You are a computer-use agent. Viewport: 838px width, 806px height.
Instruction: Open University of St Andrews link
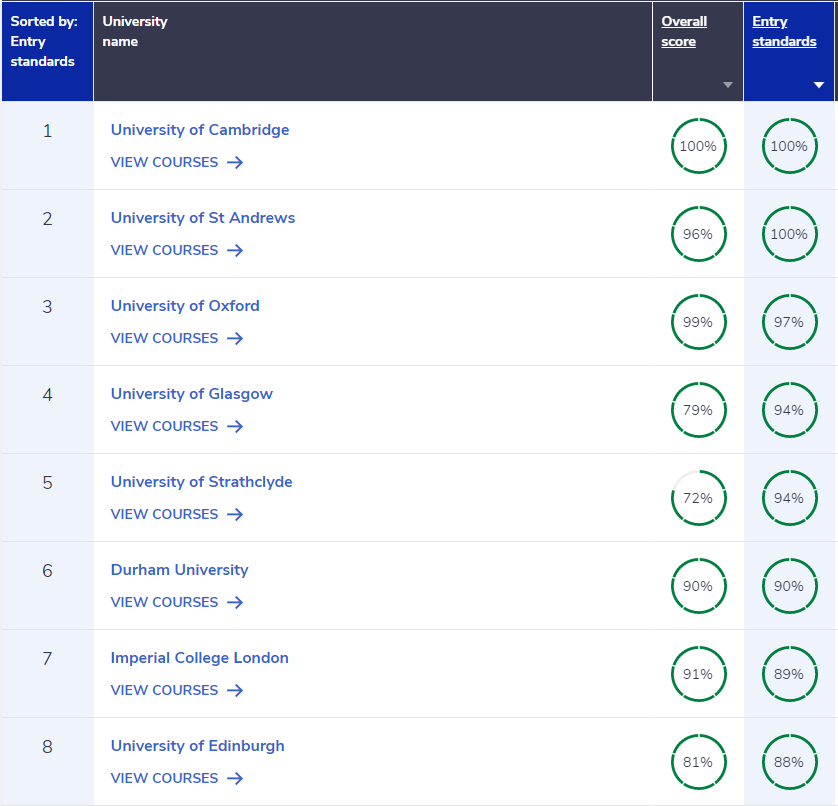[203, 218]
